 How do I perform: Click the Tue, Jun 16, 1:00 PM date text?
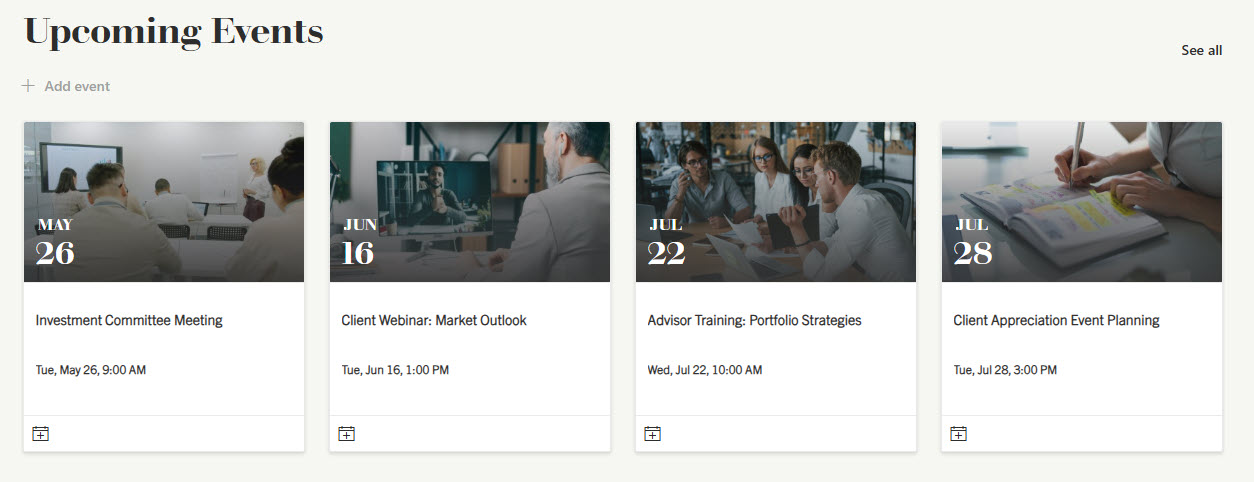[x=395, y=370]
